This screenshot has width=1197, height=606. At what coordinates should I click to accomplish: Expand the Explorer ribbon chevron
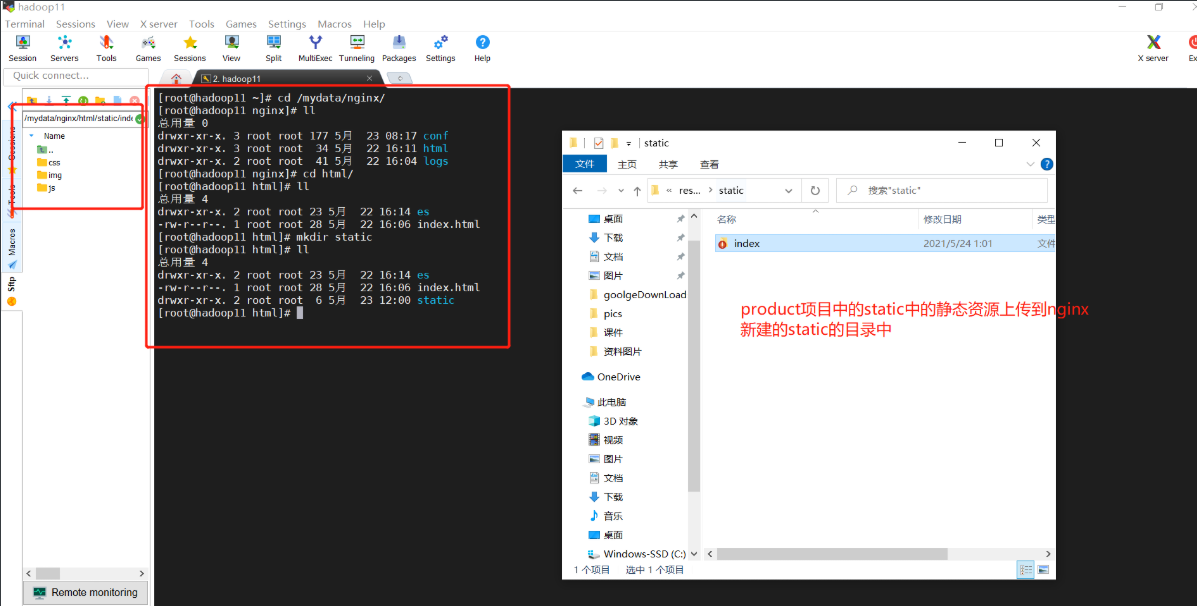(x=1031, y=163)
